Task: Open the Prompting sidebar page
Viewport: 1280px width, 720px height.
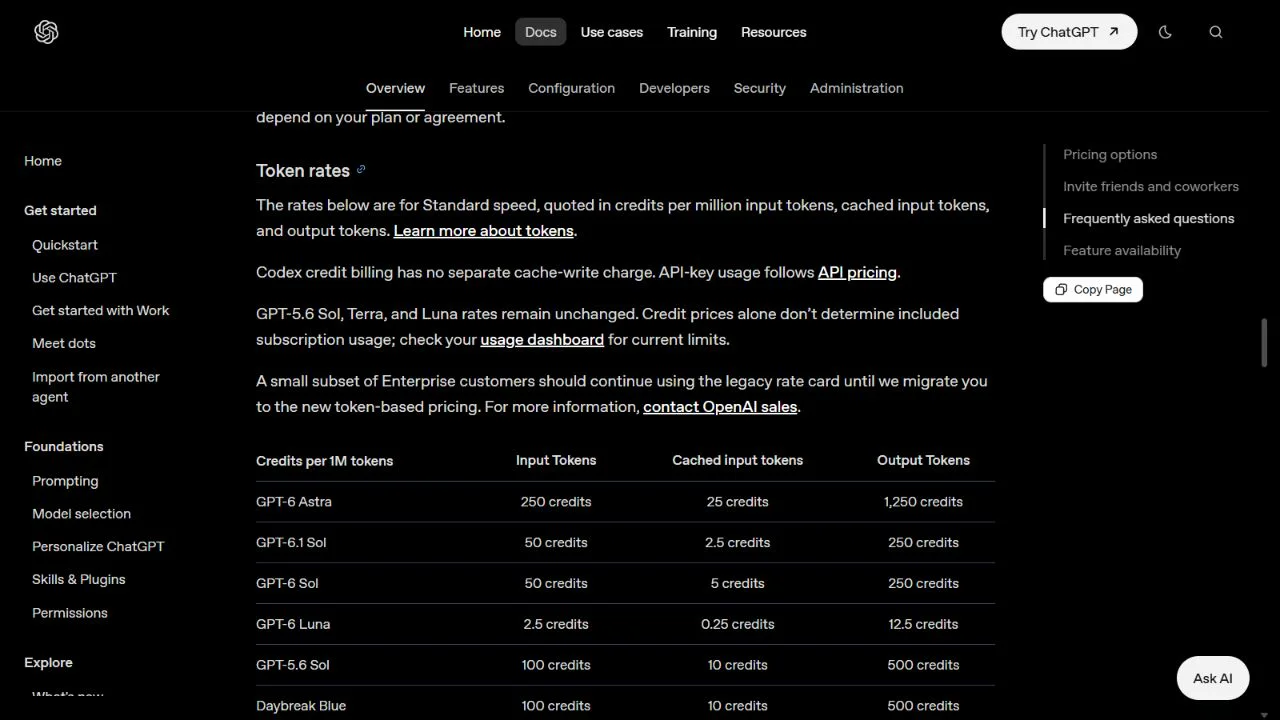Action: (x=65, y=481)
